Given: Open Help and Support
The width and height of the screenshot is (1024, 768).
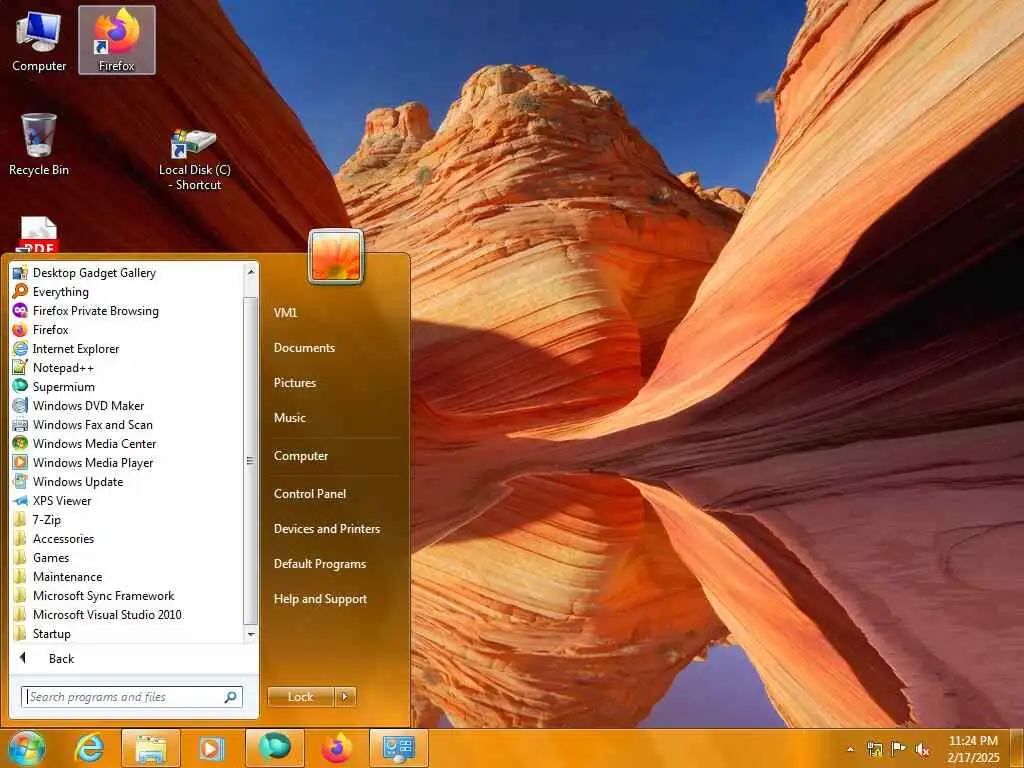Looking at the screenshot, I should click(x=320, y=599).
